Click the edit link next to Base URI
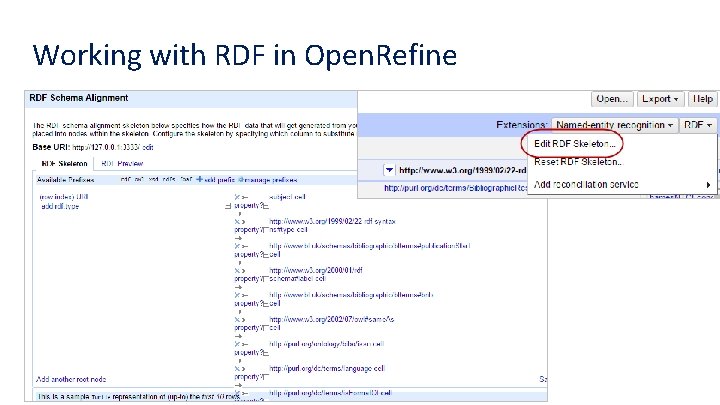 click(x=147, y=147)
